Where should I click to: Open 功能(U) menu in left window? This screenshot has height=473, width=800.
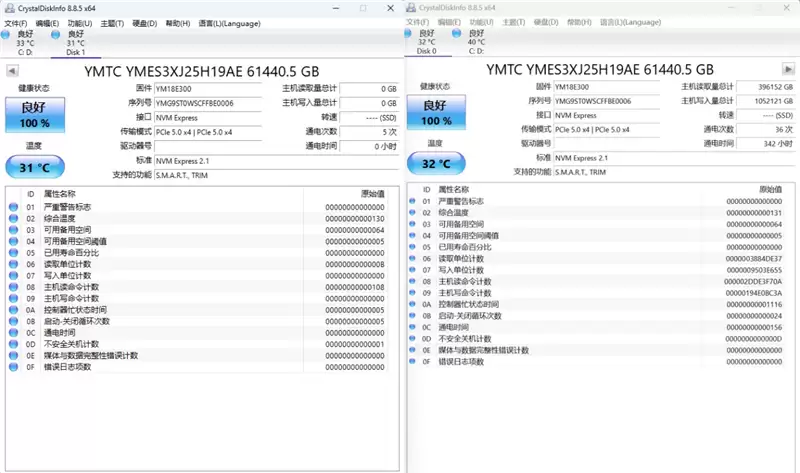coord(80,23)
